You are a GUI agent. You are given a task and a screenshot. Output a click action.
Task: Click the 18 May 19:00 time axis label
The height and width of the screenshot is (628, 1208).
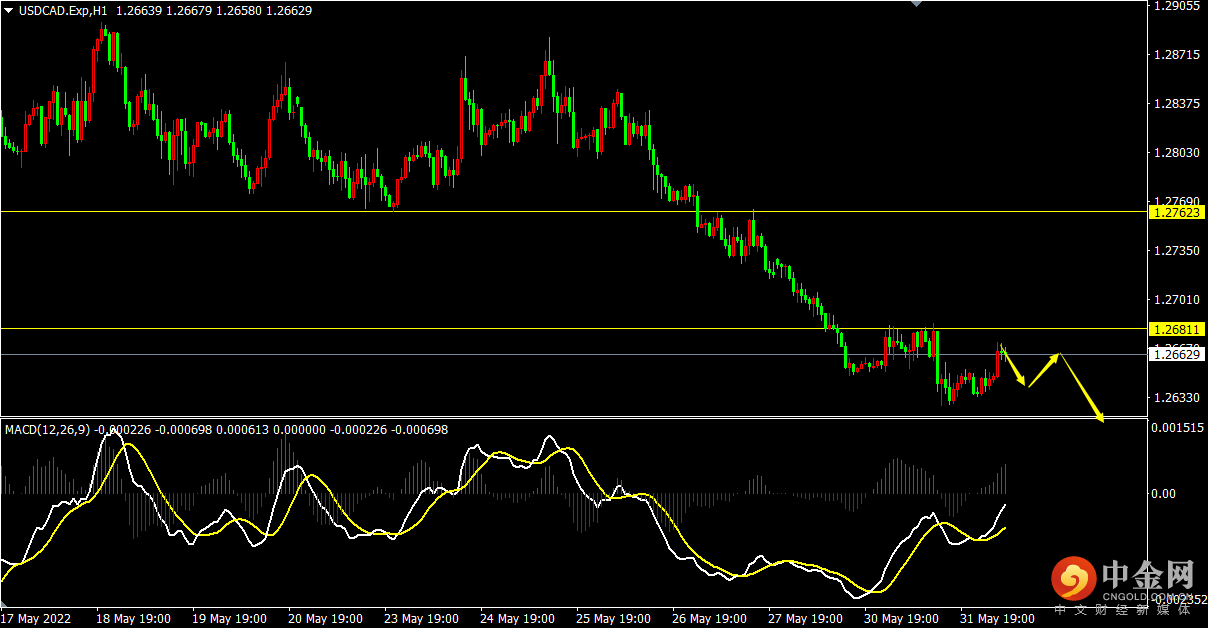134,619
